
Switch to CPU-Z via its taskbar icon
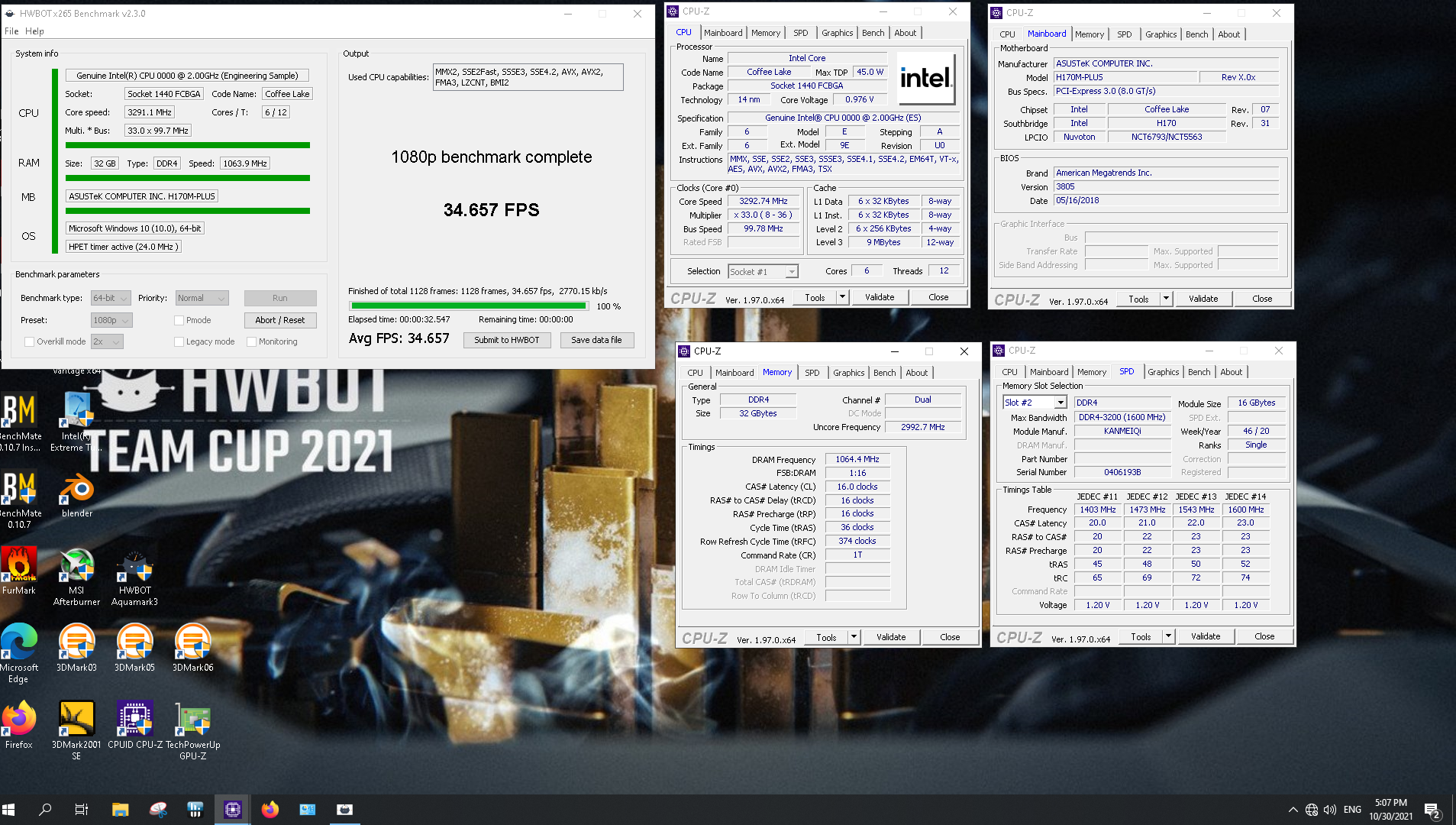pyautogui.click(x=233, y=810)
